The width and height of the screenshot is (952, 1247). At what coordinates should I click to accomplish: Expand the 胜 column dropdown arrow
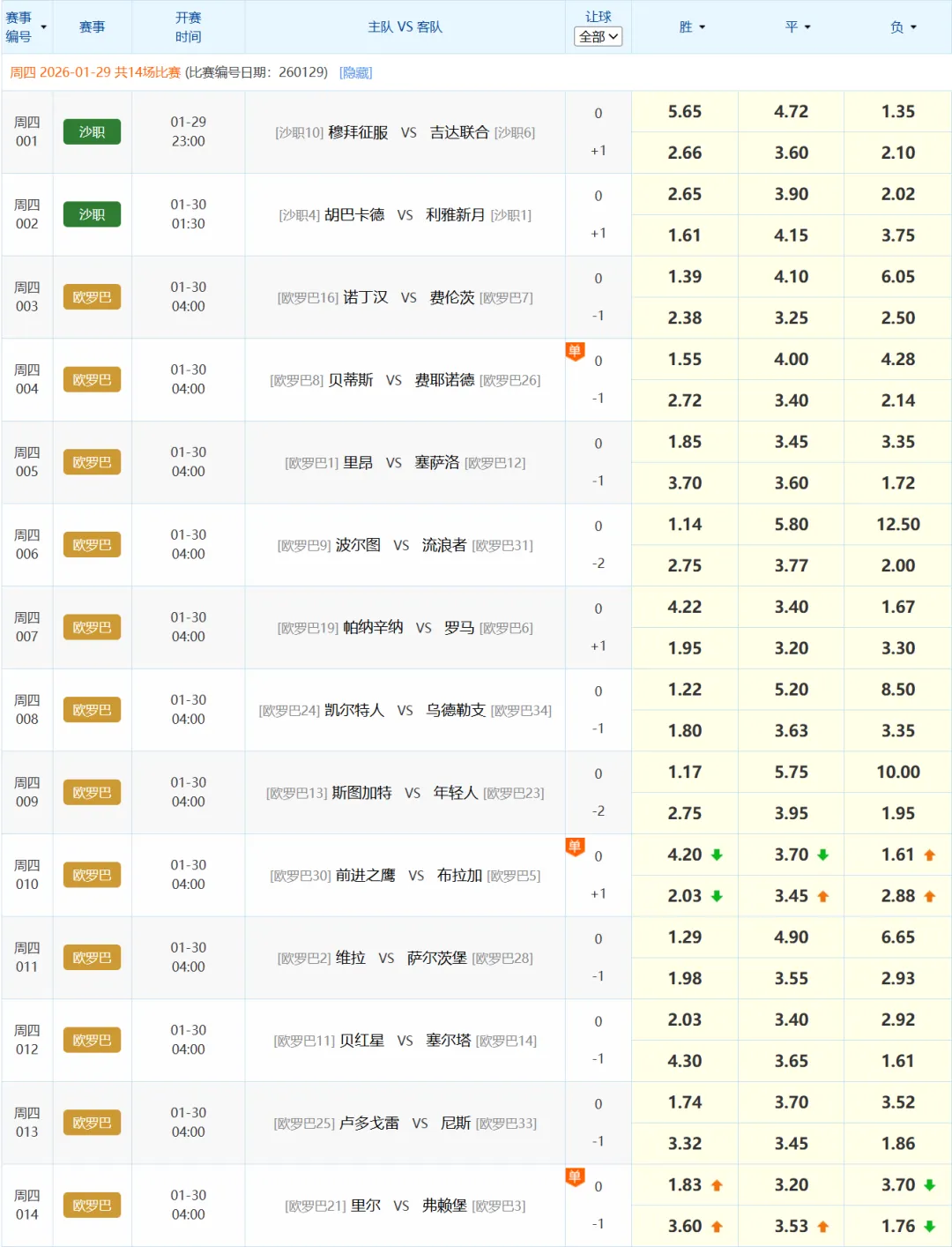(703, 27)
